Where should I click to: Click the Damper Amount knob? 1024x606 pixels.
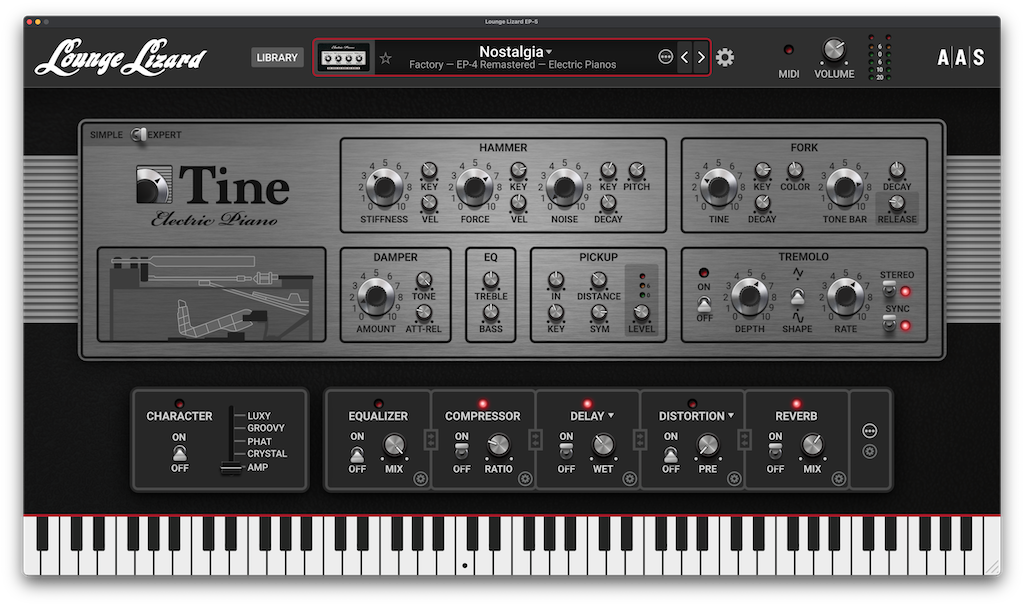coord(376,296)
